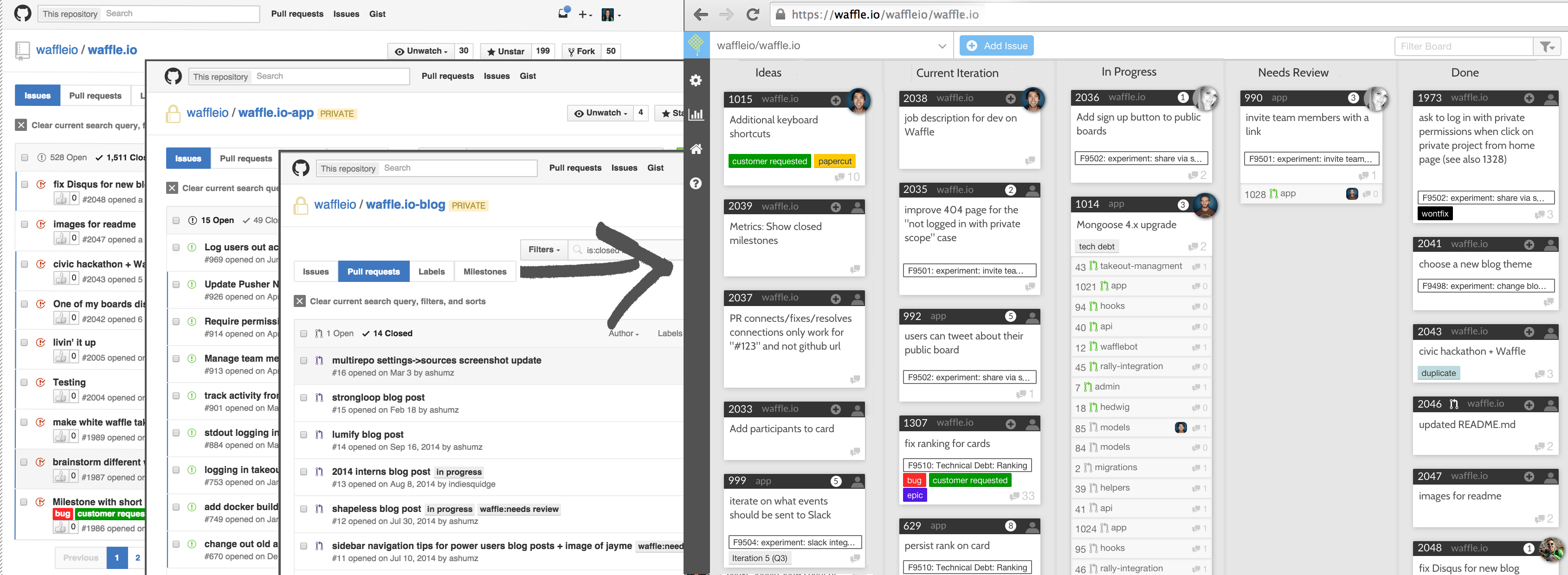Switch to Issues tab in waffle.io-blog window
1568x575 pixels.
click(x=316, y=271)
